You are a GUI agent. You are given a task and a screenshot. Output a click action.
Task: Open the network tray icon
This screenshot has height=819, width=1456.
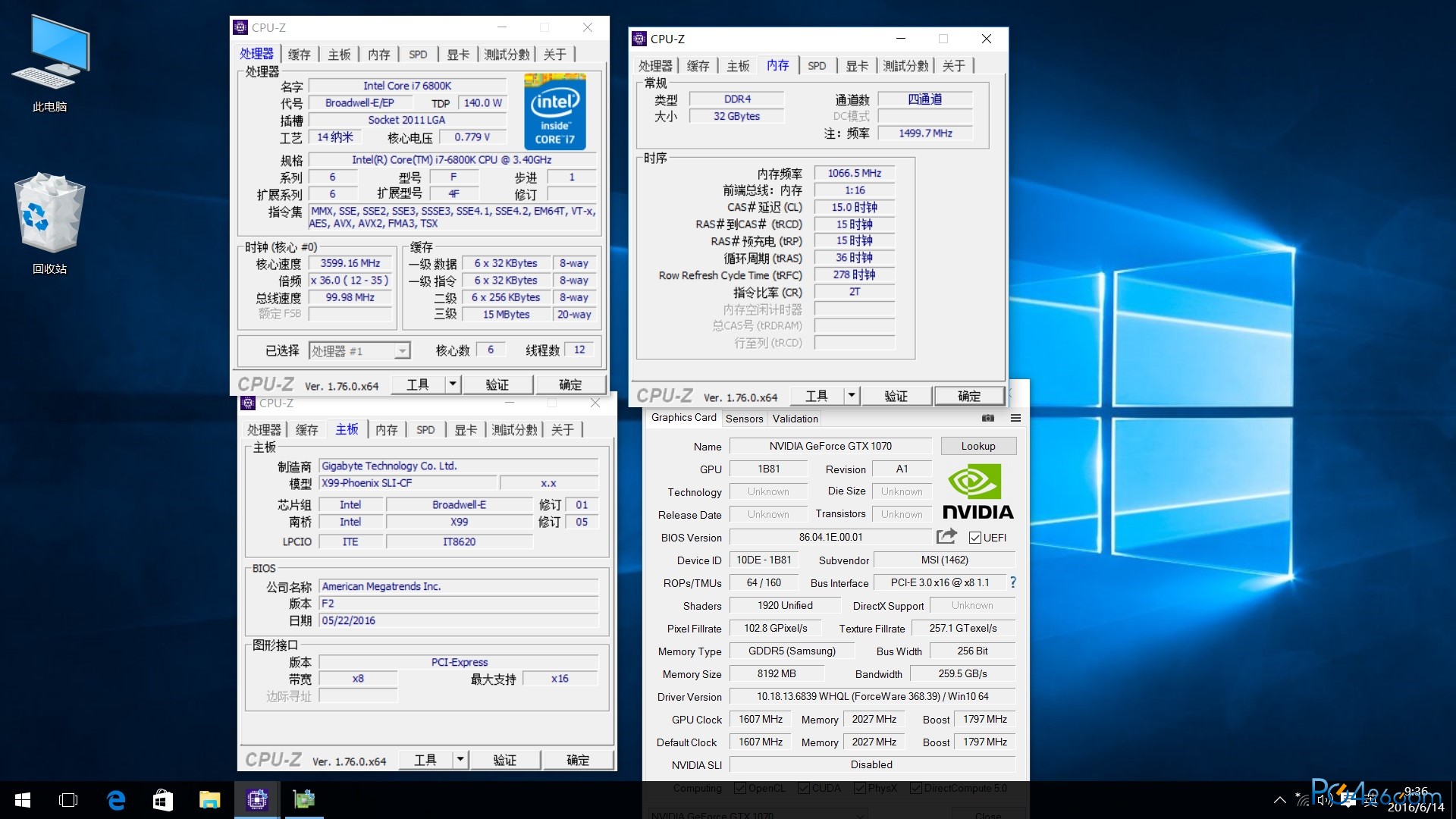tap(1303, 800)
